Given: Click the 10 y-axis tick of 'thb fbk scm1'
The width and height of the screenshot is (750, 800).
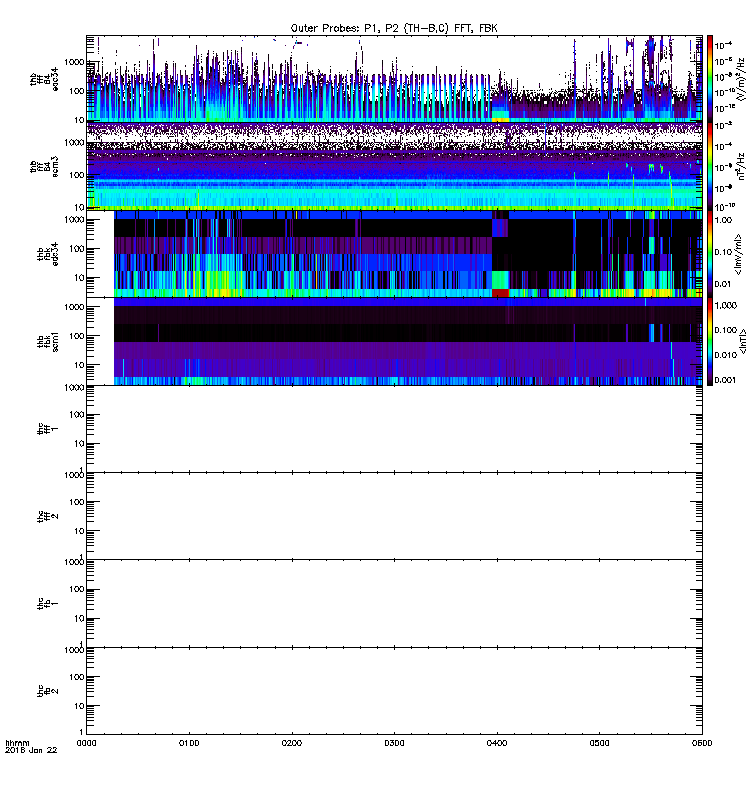Looking at the screenshot, I should tap(79, 365).
